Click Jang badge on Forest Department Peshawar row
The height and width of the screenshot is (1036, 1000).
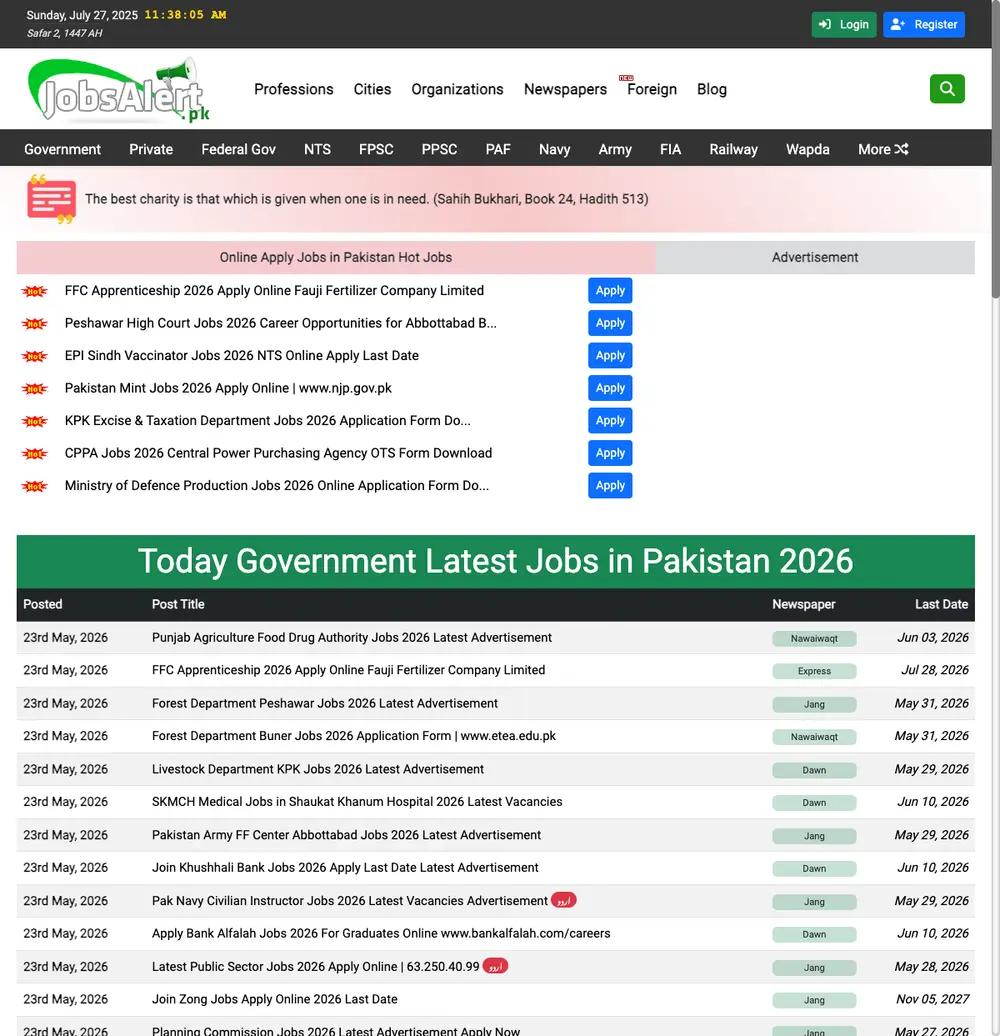point(814,704)
